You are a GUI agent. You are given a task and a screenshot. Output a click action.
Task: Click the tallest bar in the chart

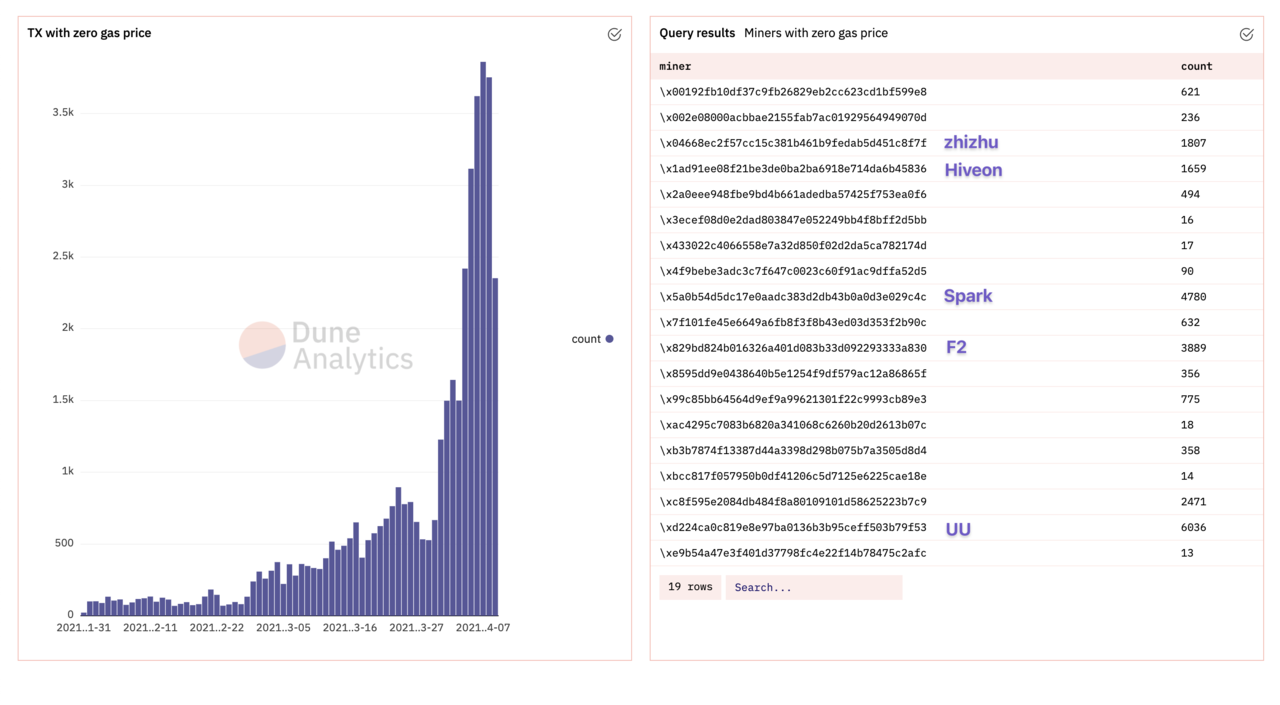[483, 340]
